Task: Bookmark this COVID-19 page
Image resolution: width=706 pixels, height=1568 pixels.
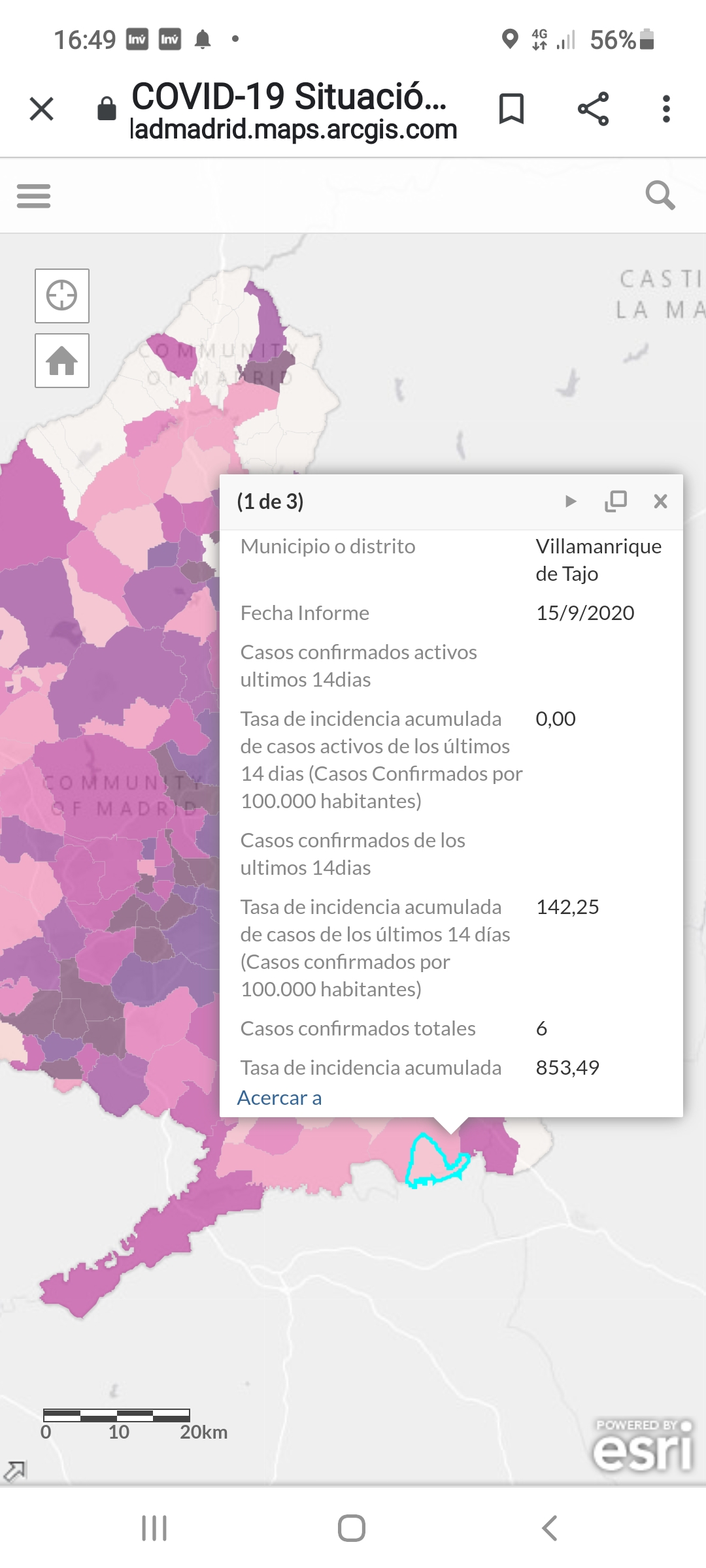Action: click(511, 108)
